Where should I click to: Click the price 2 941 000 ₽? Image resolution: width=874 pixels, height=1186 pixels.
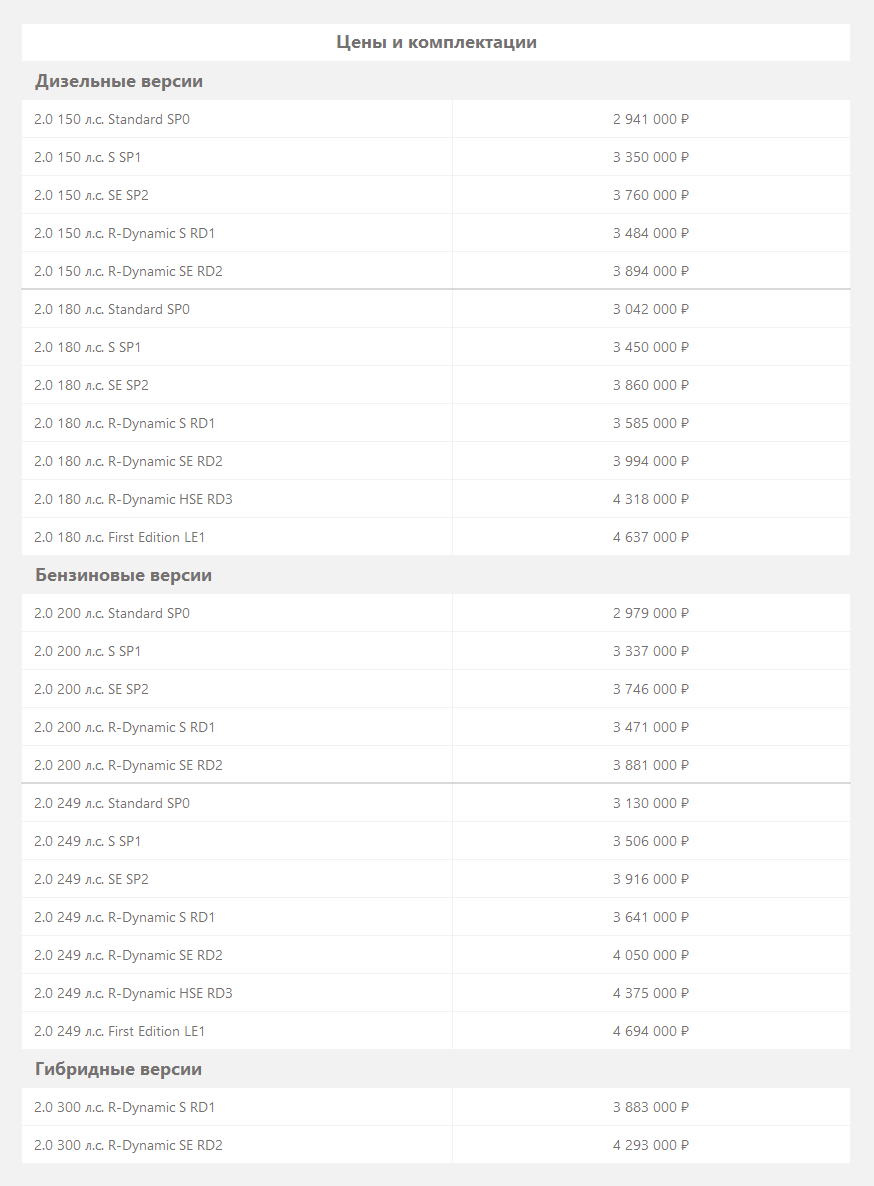[651, 120]
